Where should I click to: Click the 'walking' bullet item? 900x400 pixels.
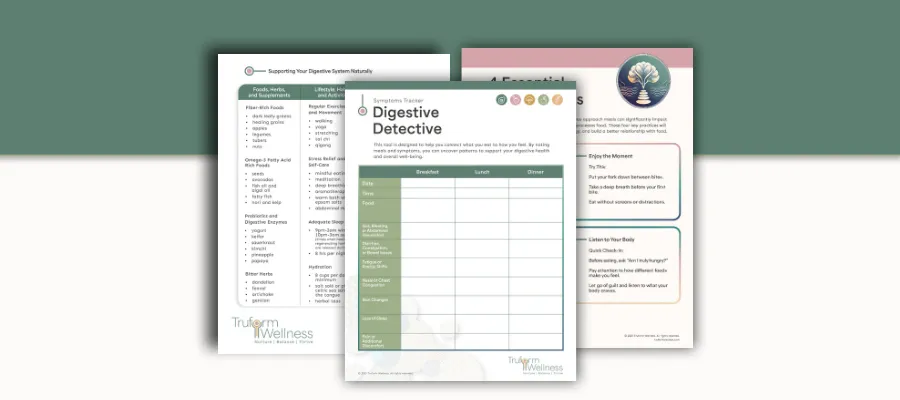(324, 121)
